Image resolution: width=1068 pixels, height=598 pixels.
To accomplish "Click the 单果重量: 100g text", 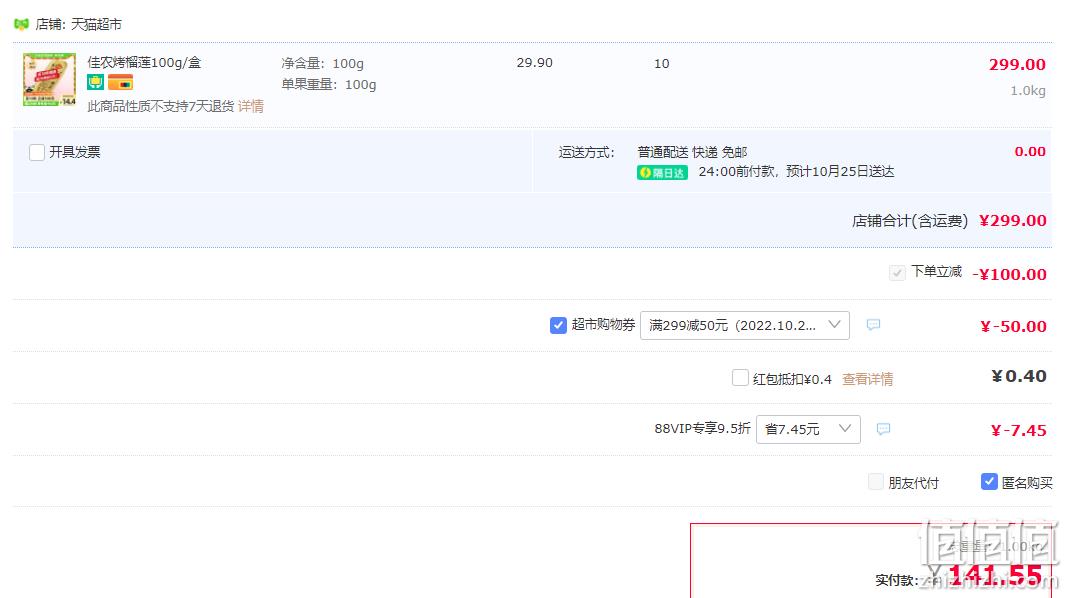I will pos(329,84).
